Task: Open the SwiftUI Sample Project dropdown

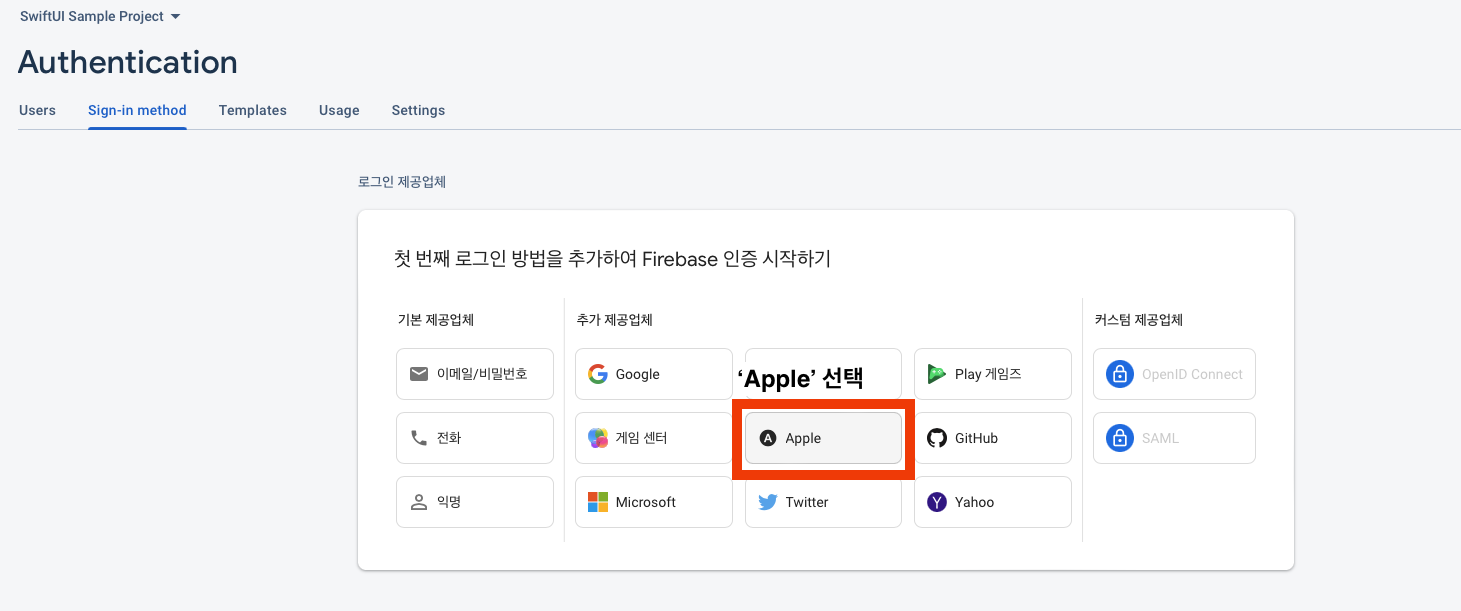Action: (100, 16)
